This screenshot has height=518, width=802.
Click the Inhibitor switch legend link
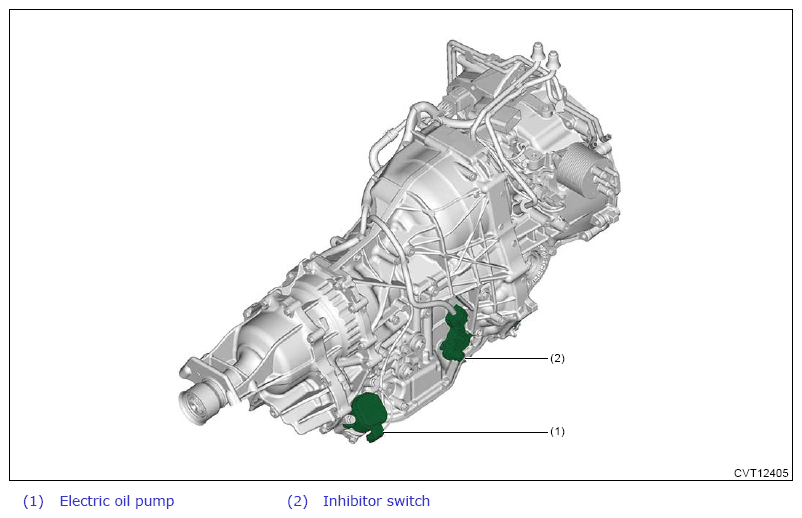click(x=376, y=501)
